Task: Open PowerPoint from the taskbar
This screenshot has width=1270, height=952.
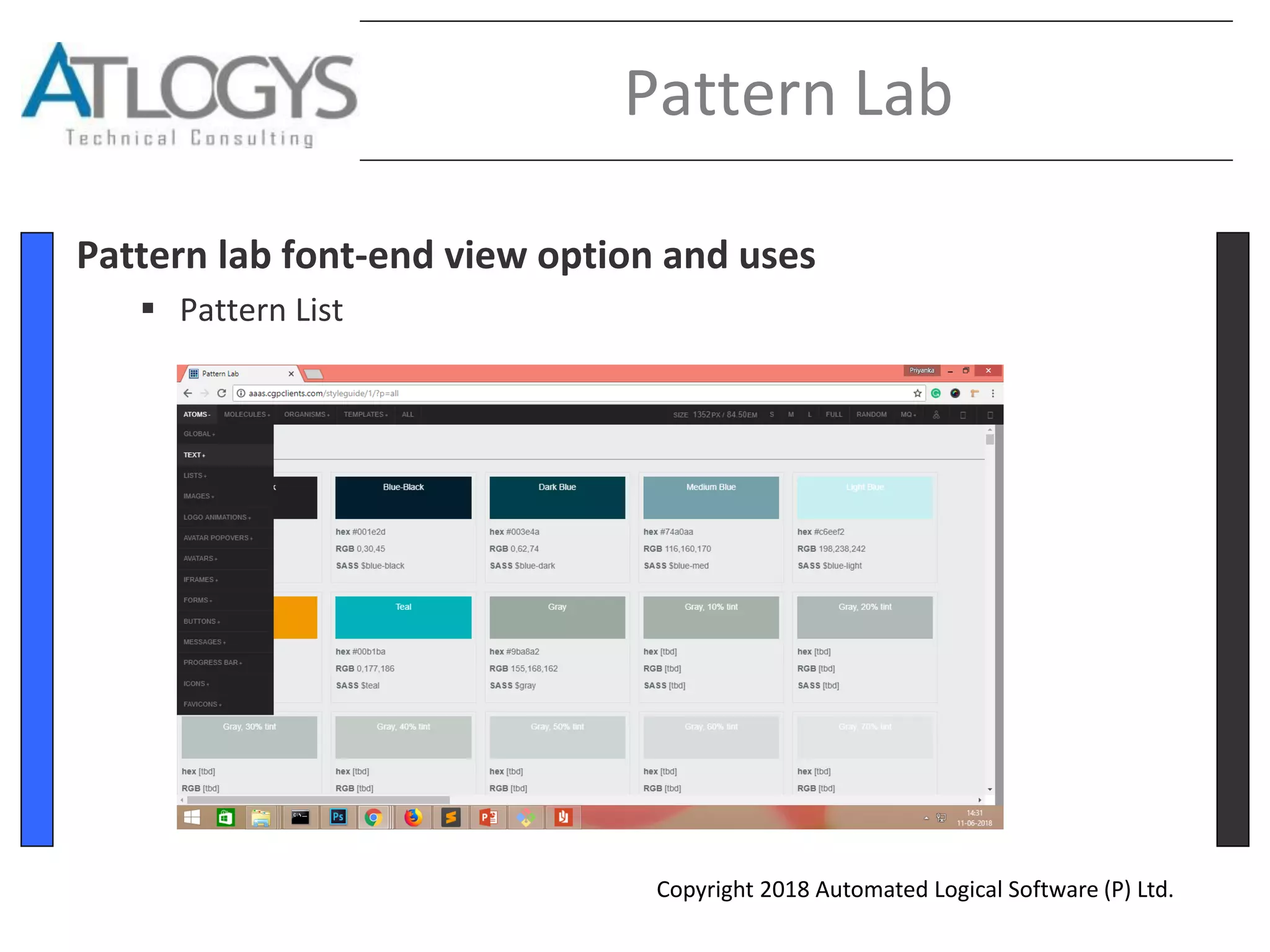Action: pos(488,818)
